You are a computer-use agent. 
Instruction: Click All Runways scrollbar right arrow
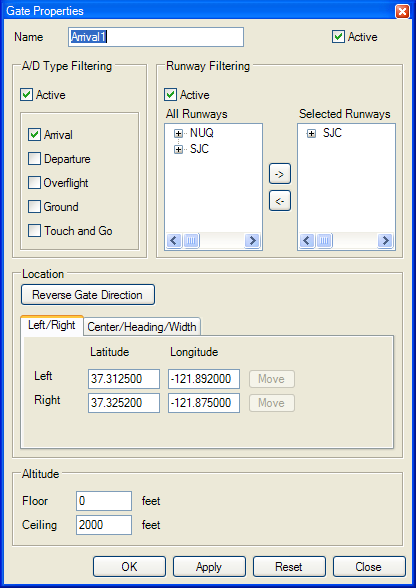point(252,240)
